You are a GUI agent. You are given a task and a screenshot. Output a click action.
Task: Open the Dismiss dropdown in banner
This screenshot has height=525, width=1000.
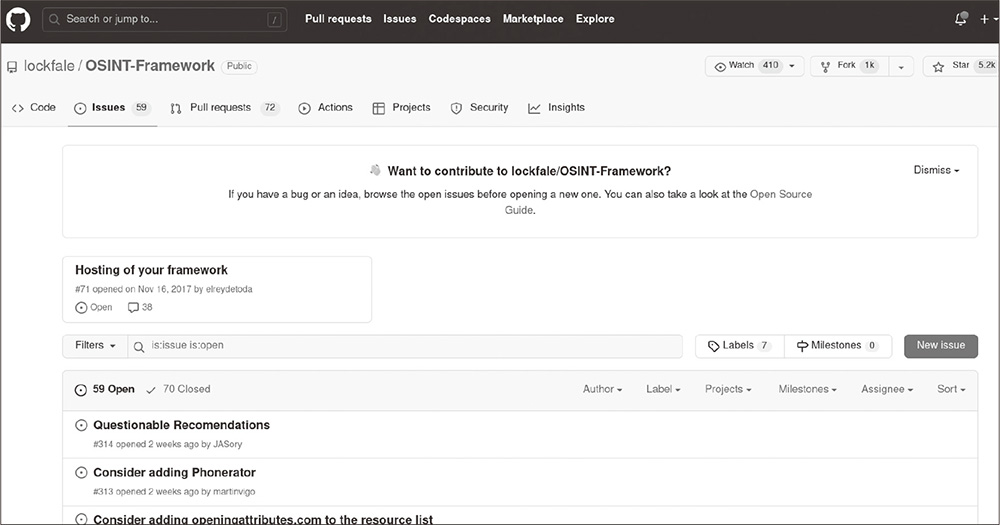[936, 170]
